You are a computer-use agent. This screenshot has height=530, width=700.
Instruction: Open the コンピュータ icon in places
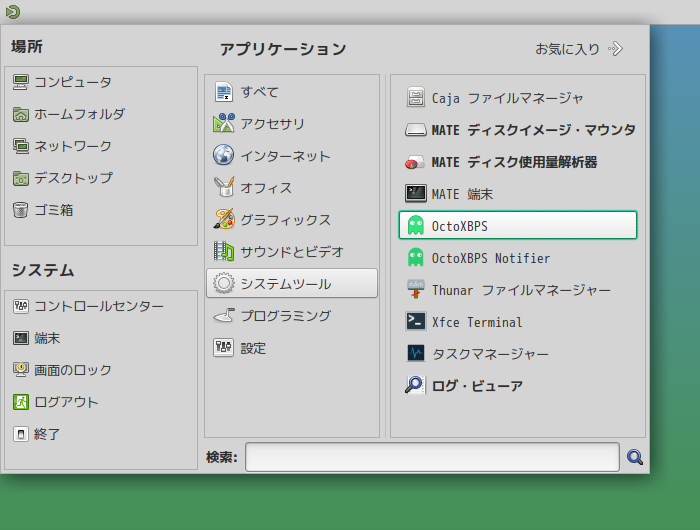pyautogui.click(x=21, y=82)
